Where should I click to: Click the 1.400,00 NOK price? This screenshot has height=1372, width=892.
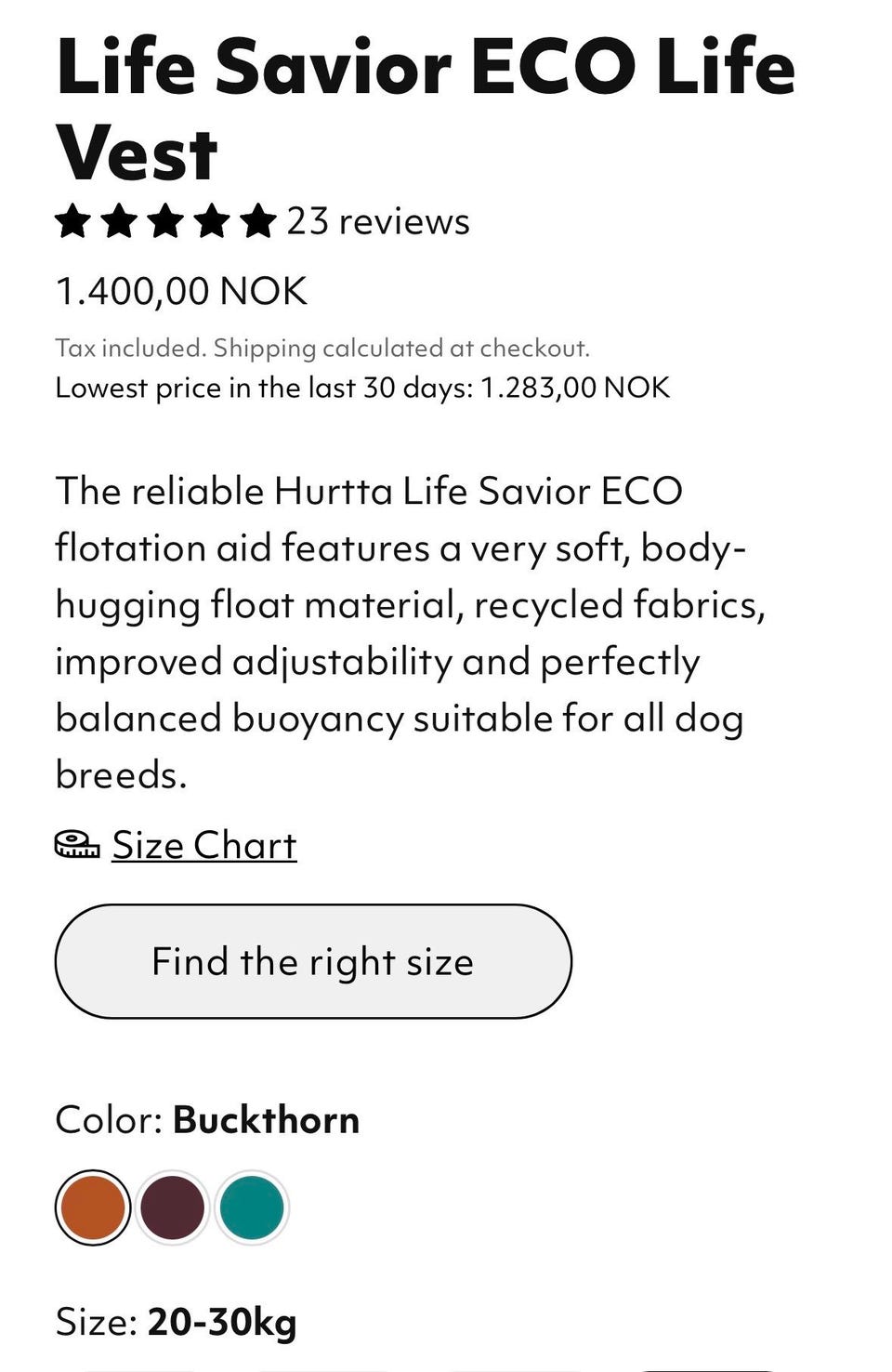pos(181,291)
